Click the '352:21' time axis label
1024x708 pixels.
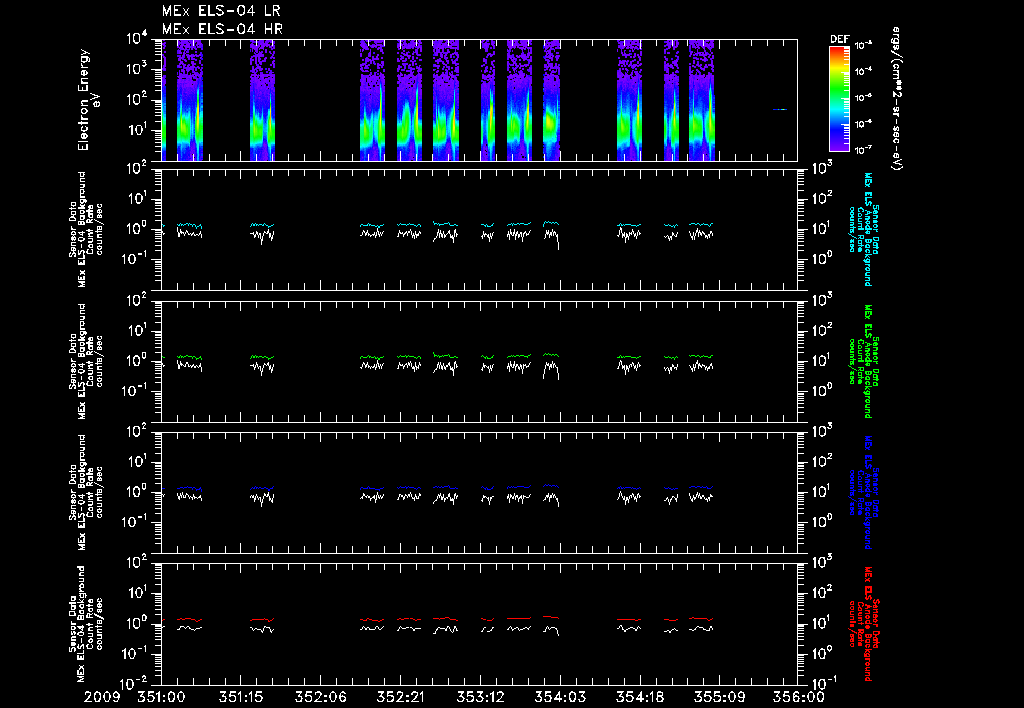click(400, 698)
